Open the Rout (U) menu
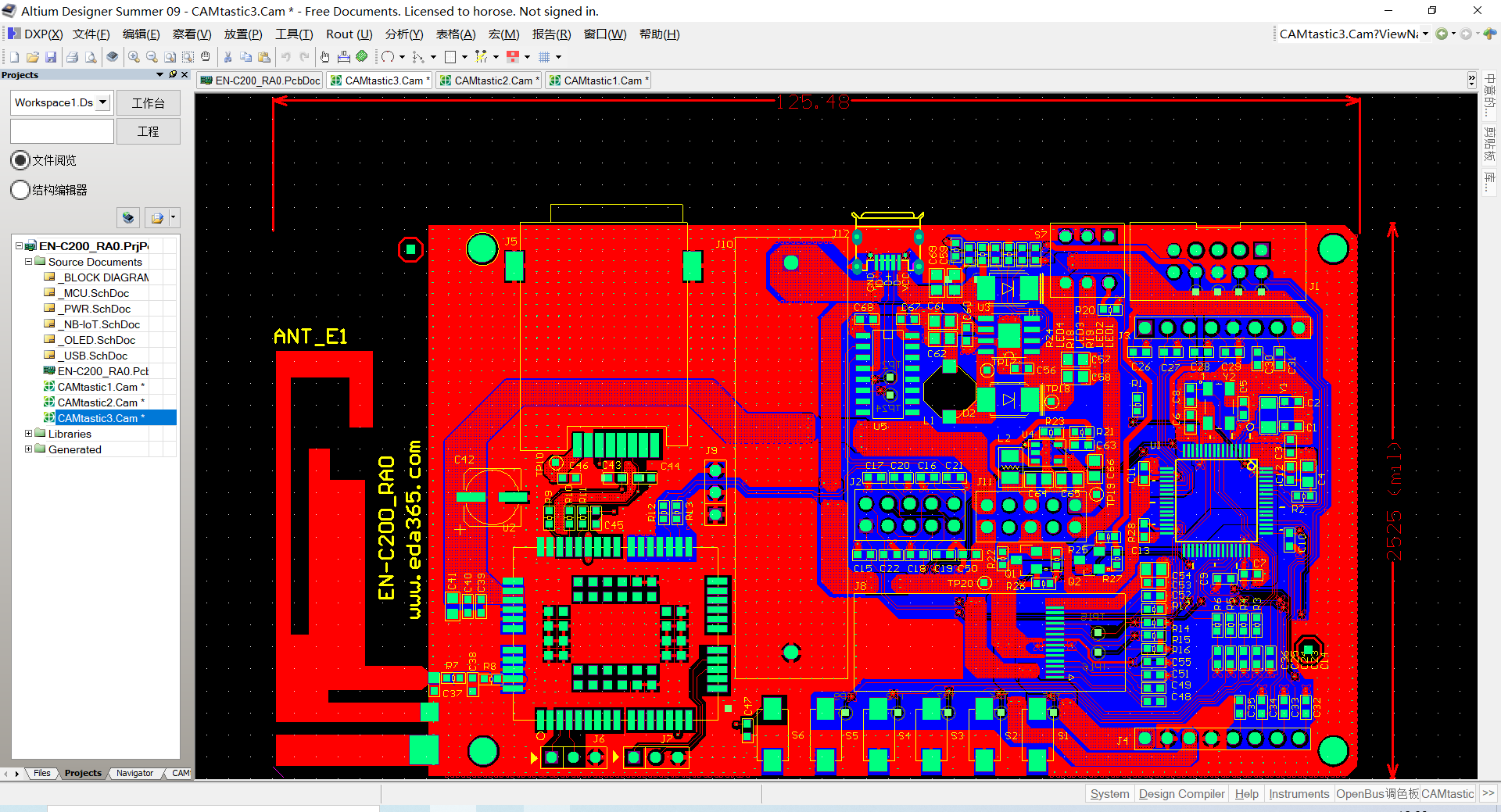Viewport: 1501px width, 812px height. point(349,34)
